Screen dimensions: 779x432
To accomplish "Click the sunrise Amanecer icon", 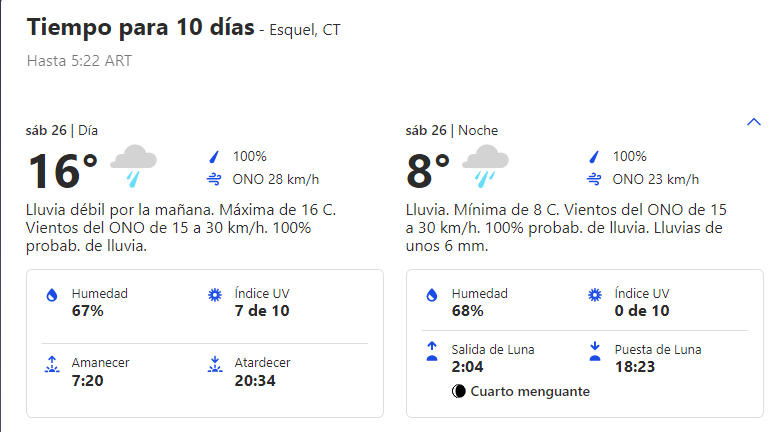I will 52,364.
